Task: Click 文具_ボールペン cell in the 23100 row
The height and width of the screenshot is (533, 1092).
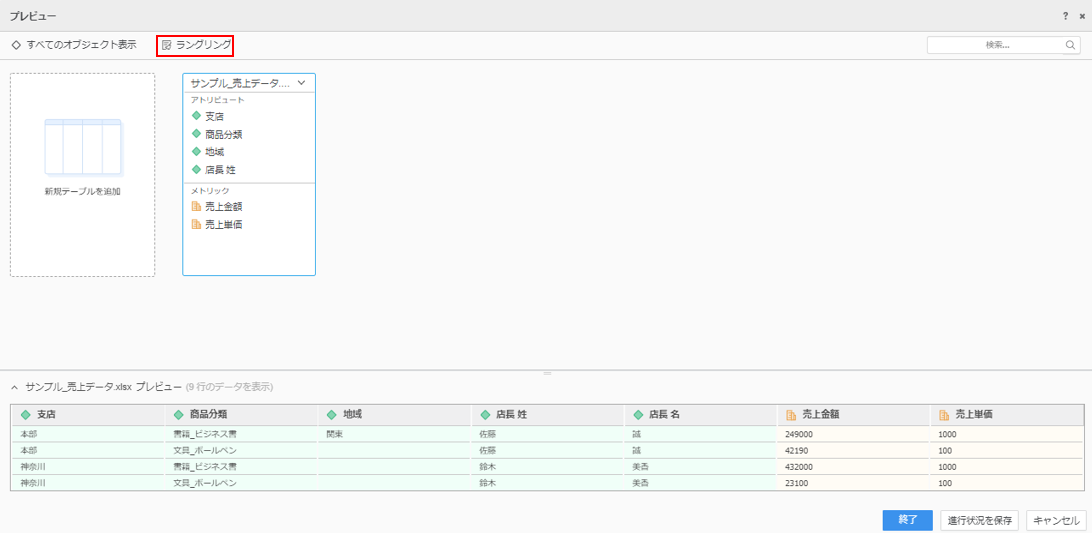Action: [242, 483]
